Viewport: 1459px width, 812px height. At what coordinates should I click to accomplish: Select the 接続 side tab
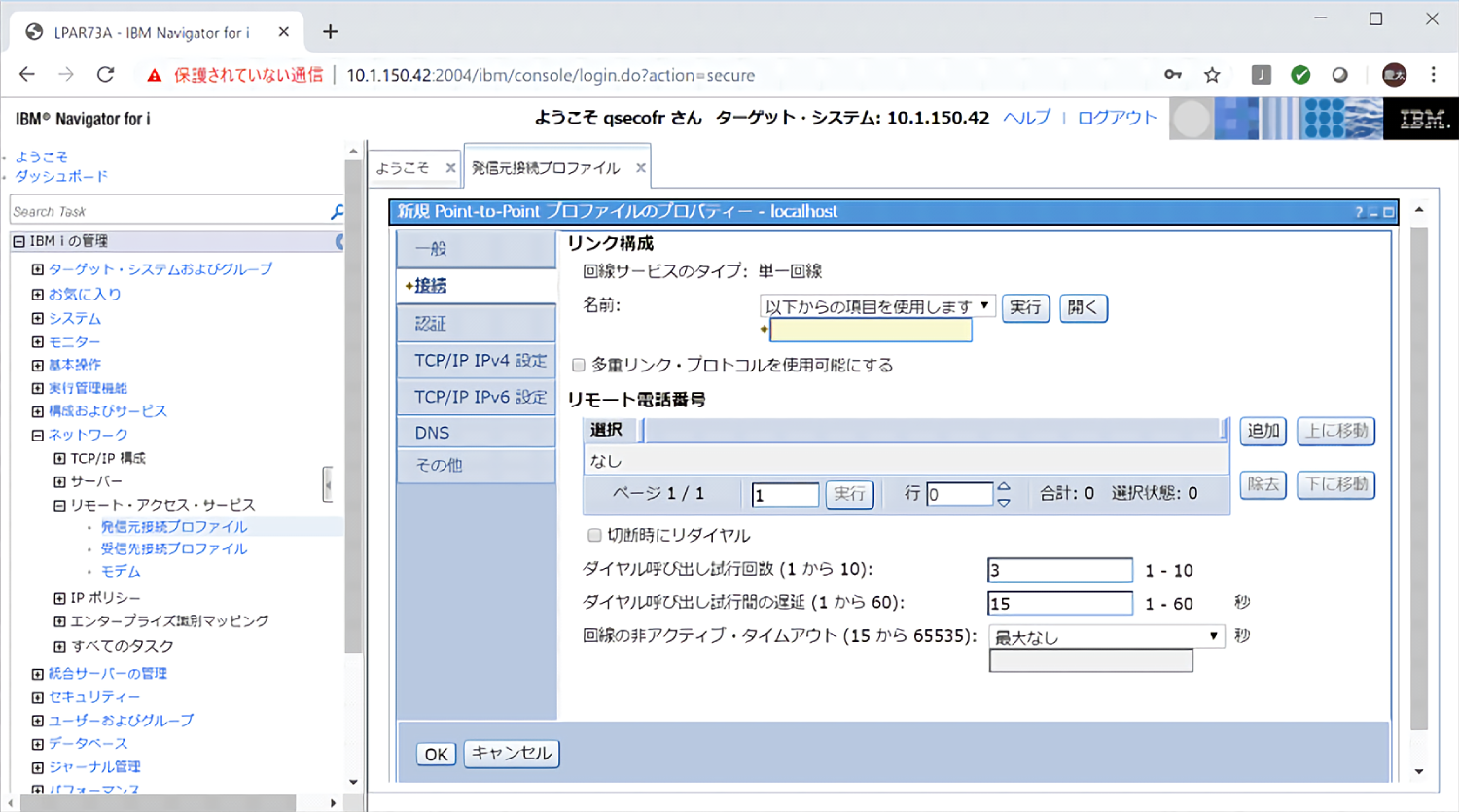pos(477,286)
